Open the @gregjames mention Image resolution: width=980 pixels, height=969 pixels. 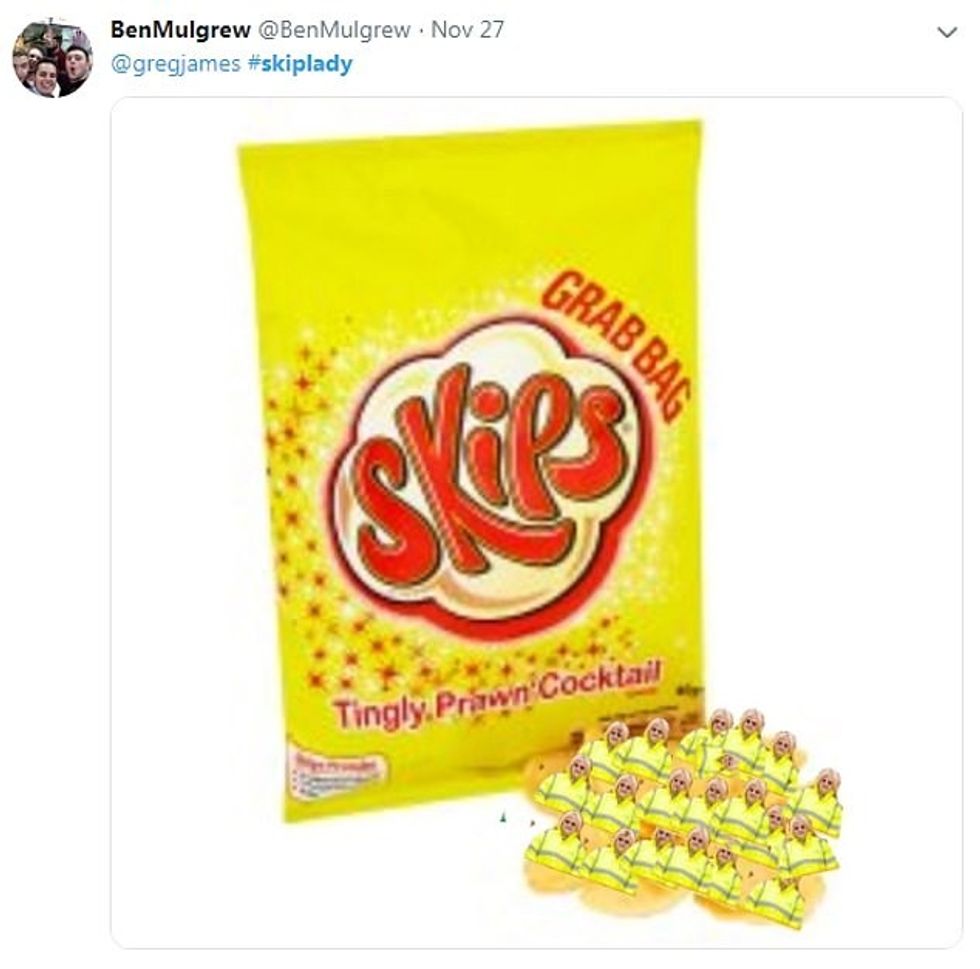pyautogui.click(x=176, y=64)
